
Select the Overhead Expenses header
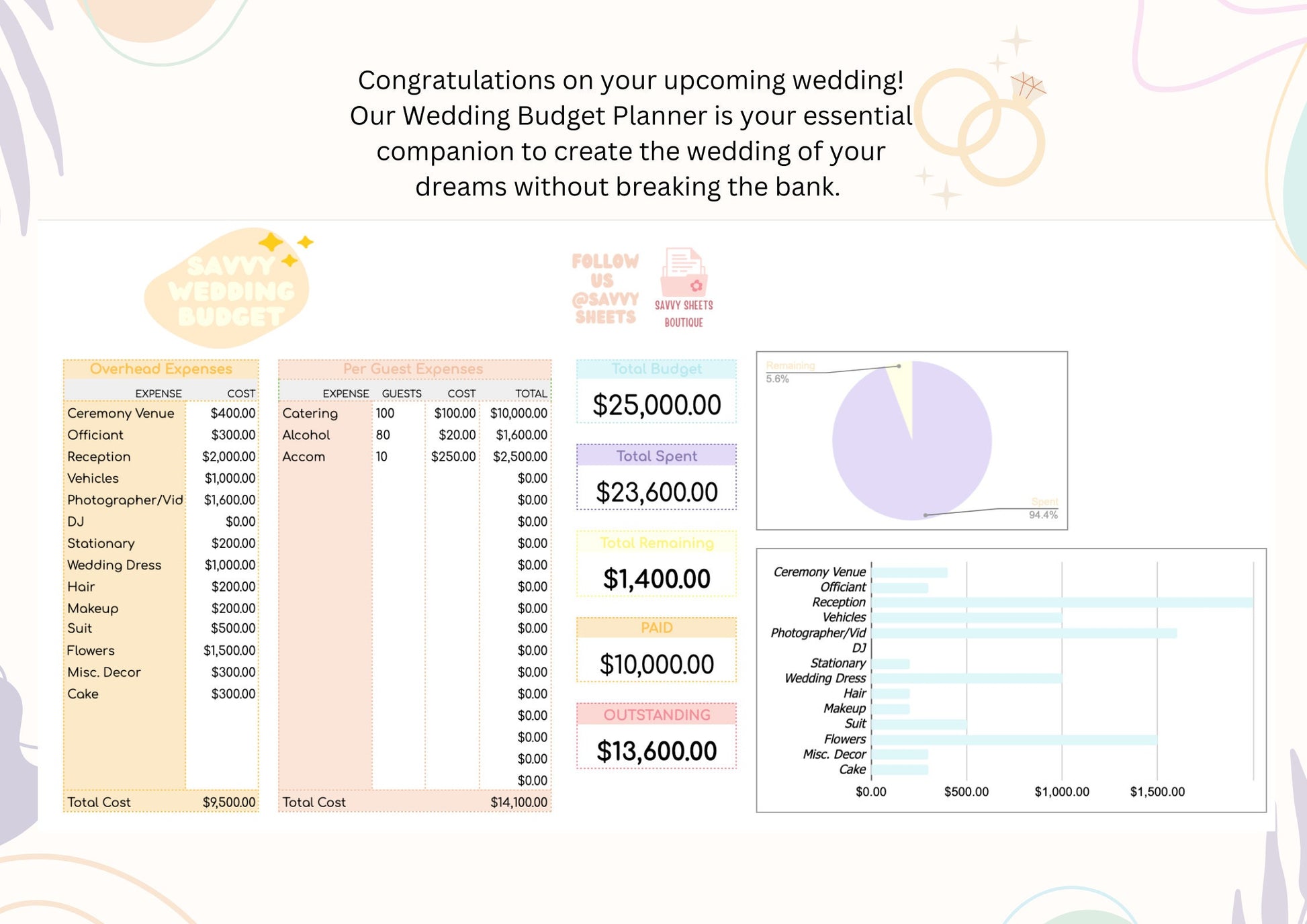coord(161,369)
